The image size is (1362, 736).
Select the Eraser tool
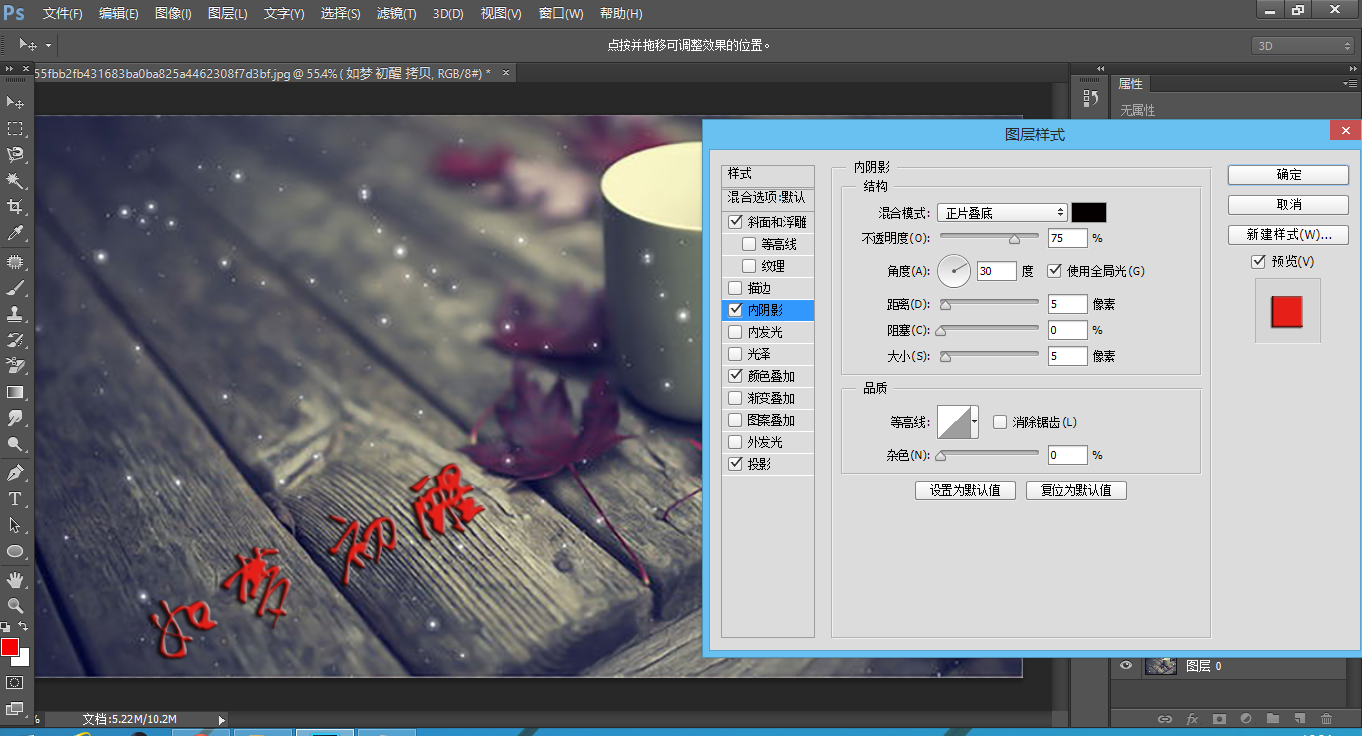point(15,366)
